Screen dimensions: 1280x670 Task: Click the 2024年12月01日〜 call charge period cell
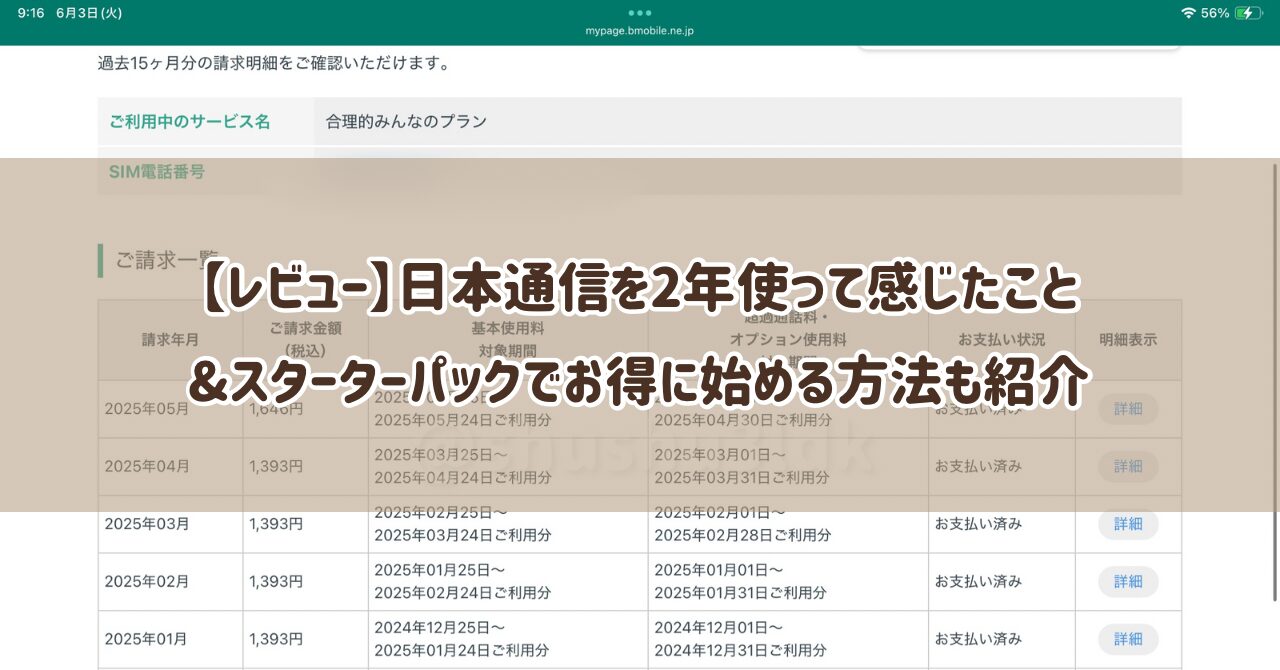[788, 639]
